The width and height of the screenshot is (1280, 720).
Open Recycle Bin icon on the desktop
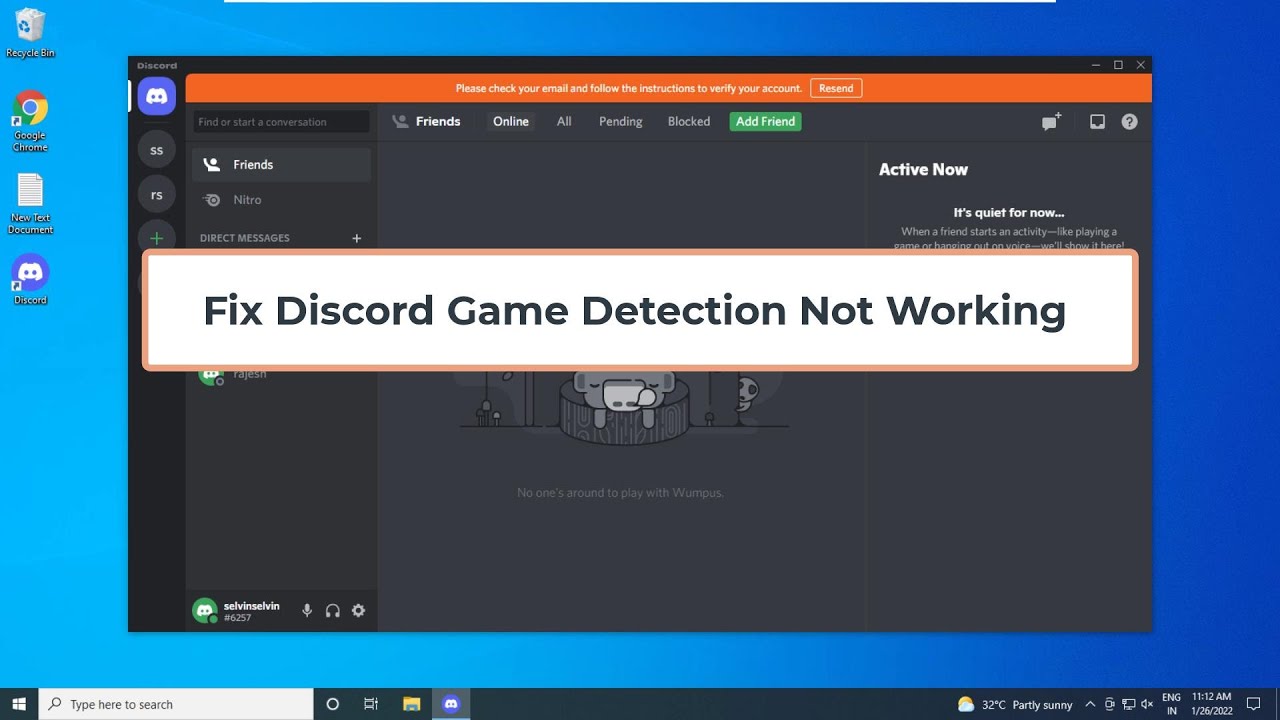[30, 33]
